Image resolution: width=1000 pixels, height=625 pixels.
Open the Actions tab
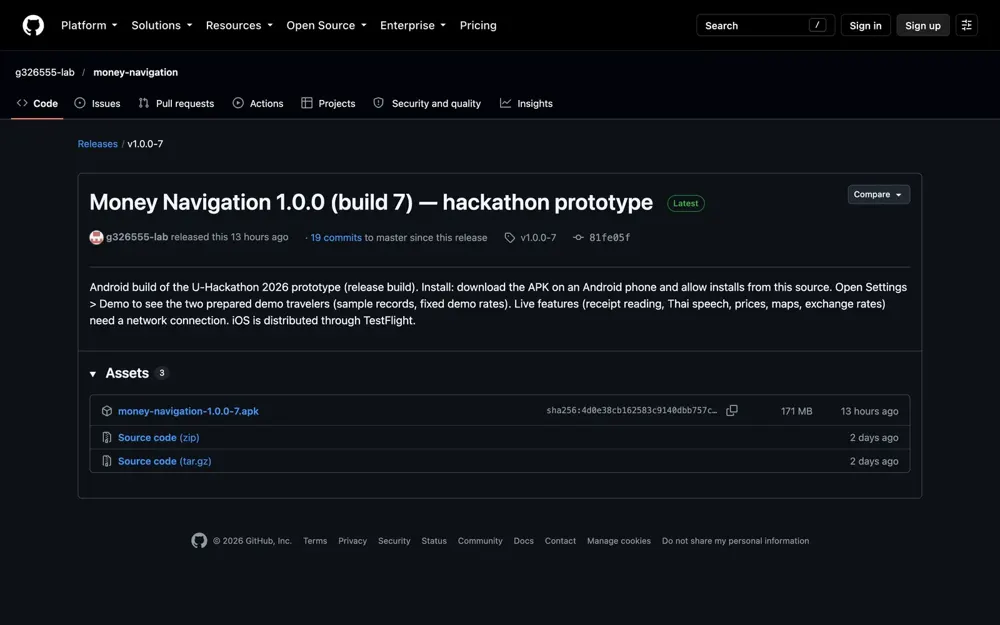pos(258,103)
